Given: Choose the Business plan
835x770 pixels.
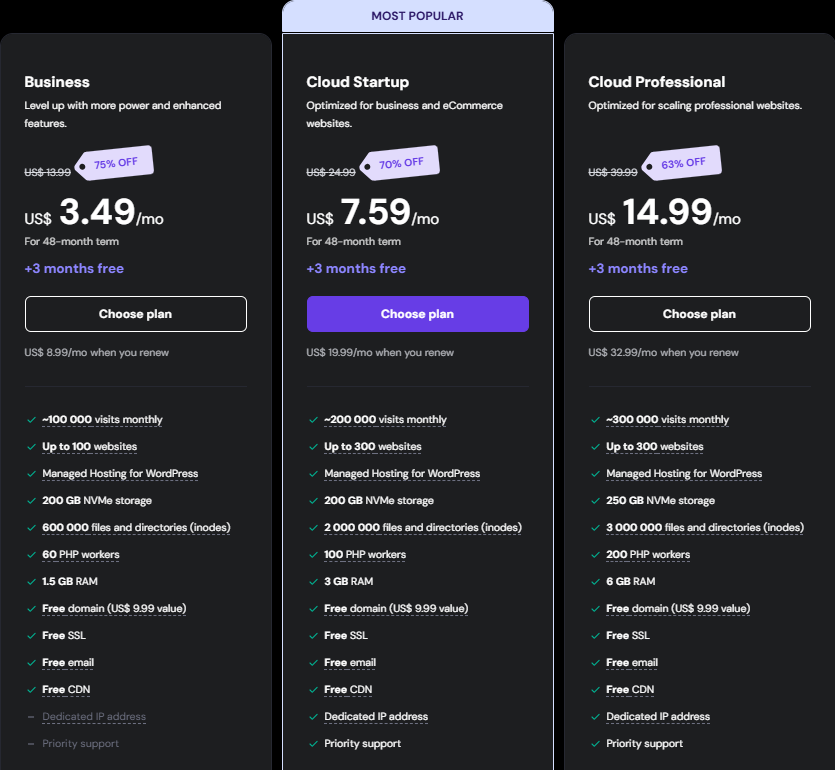Looking at the screenshot, I should coord(135,314).
